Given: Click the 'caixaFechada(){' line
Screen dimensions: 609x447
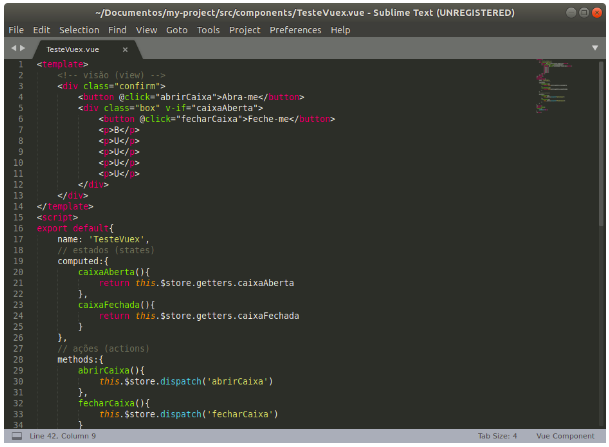Looking at the screenshot, I should [x=117, y=305].
